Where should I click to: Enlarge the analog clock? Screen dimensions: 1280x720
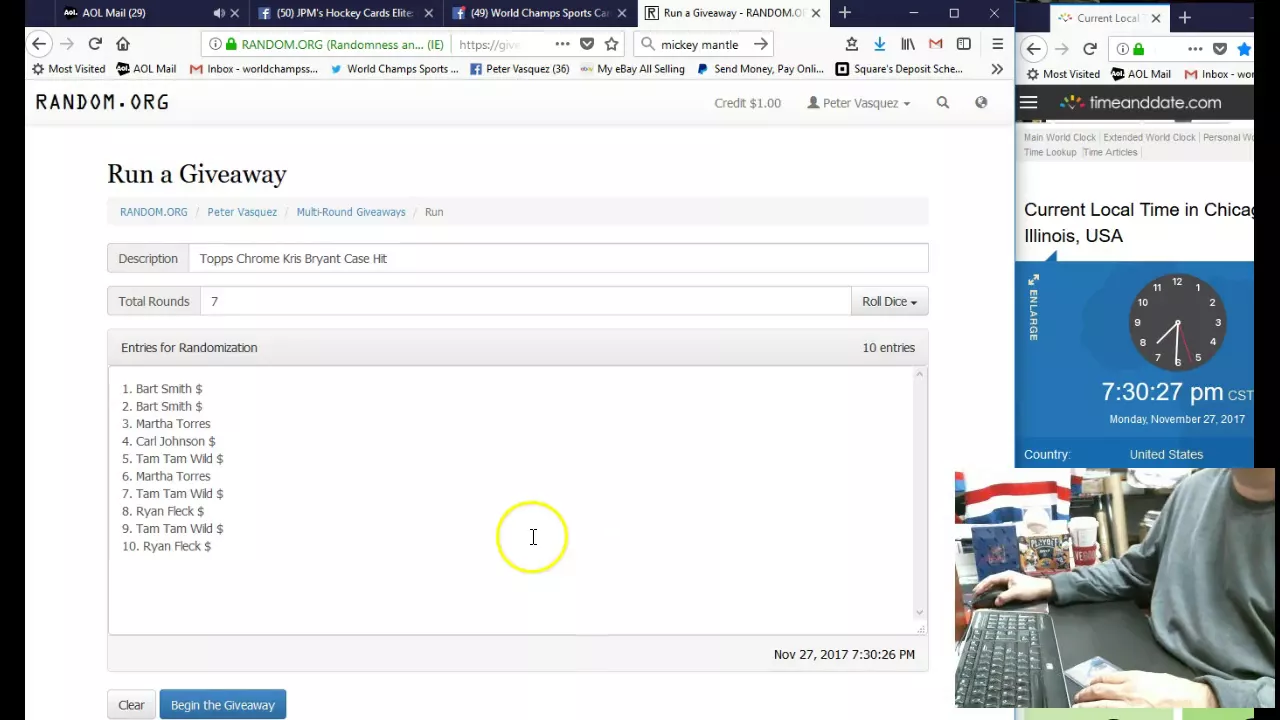1033,308
